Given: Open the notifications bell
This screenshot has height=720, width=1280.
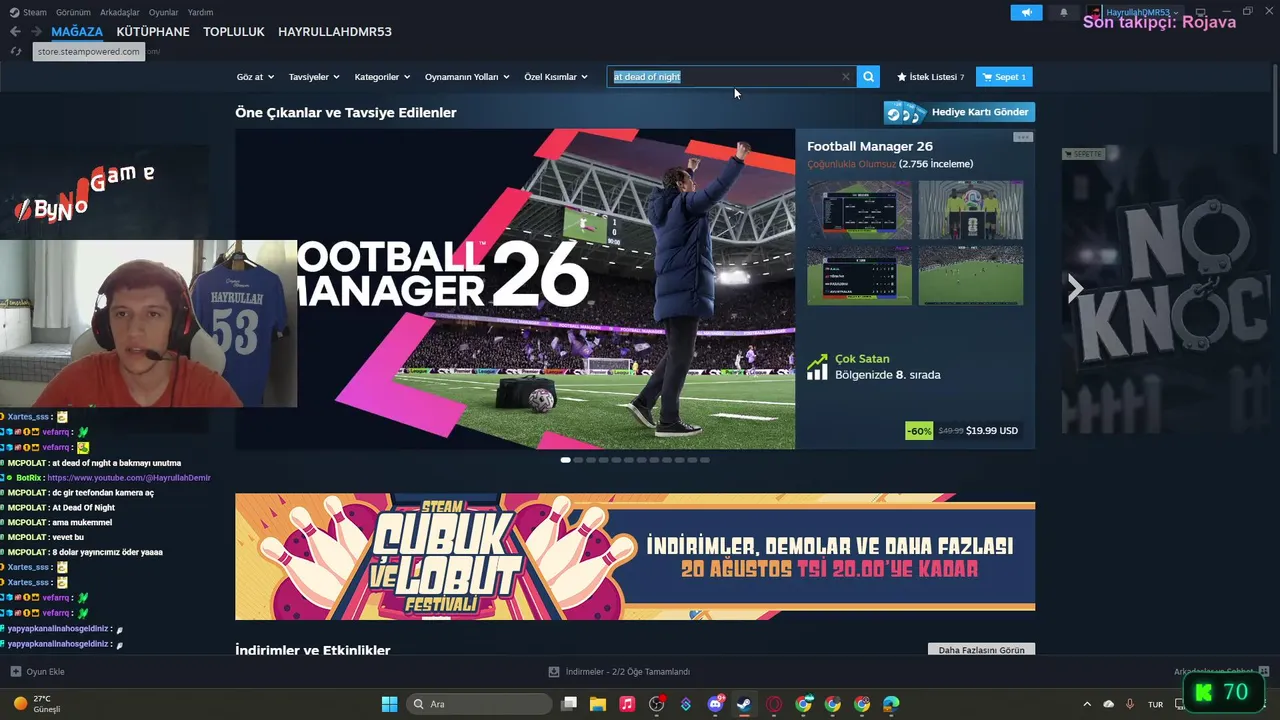Looking at the screenshot, I should pyautogui.click(x=1064, y=12).
